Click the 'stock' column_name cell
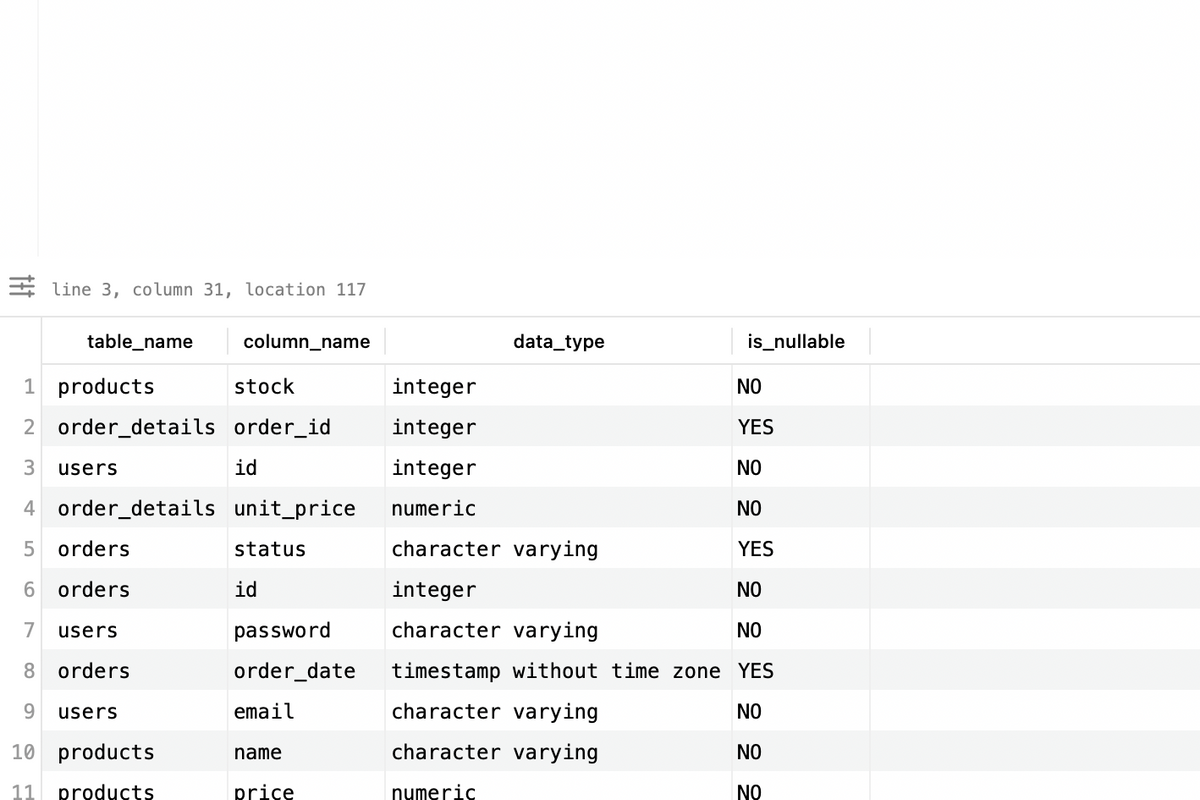 coord(264,386)
